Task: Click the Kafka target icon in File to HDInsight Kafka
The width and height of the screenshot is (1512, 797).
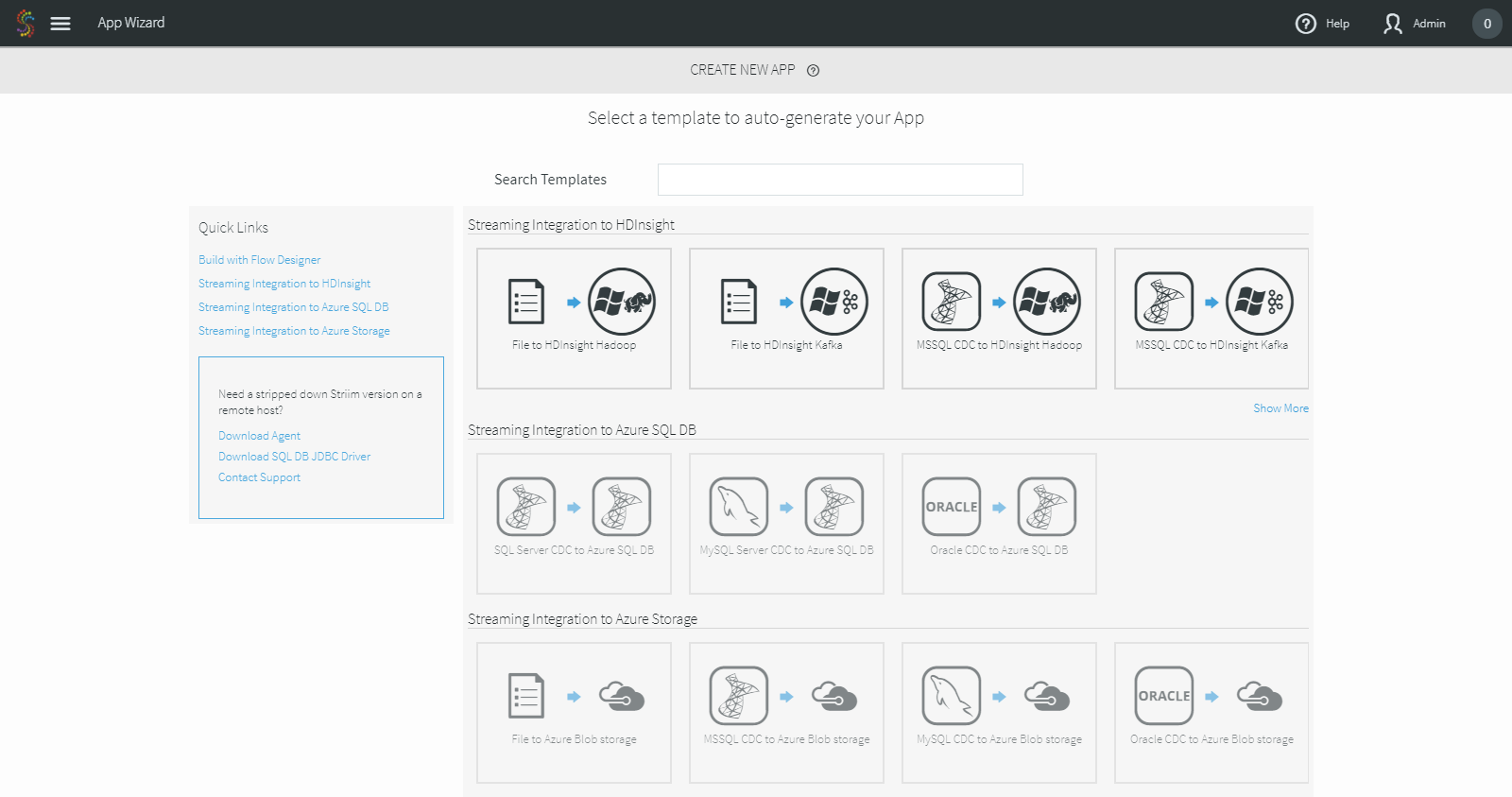Action: tap(834, 302)
